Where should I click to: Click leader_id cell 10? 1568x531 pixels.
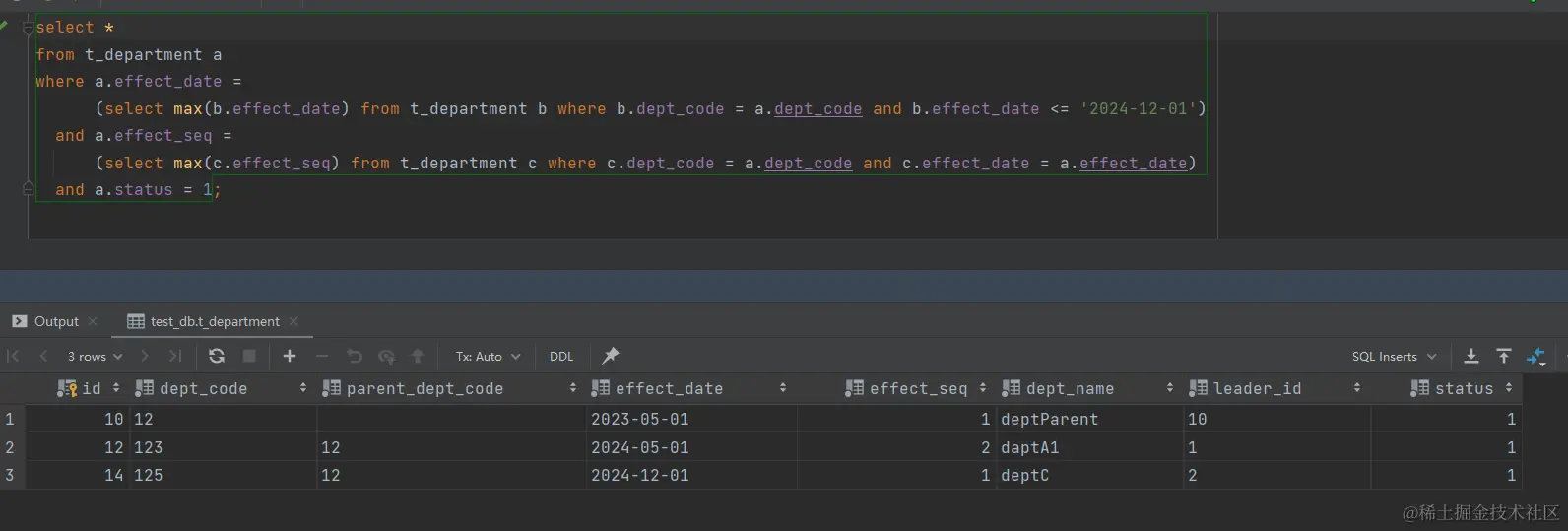(x=1276, y=419)
